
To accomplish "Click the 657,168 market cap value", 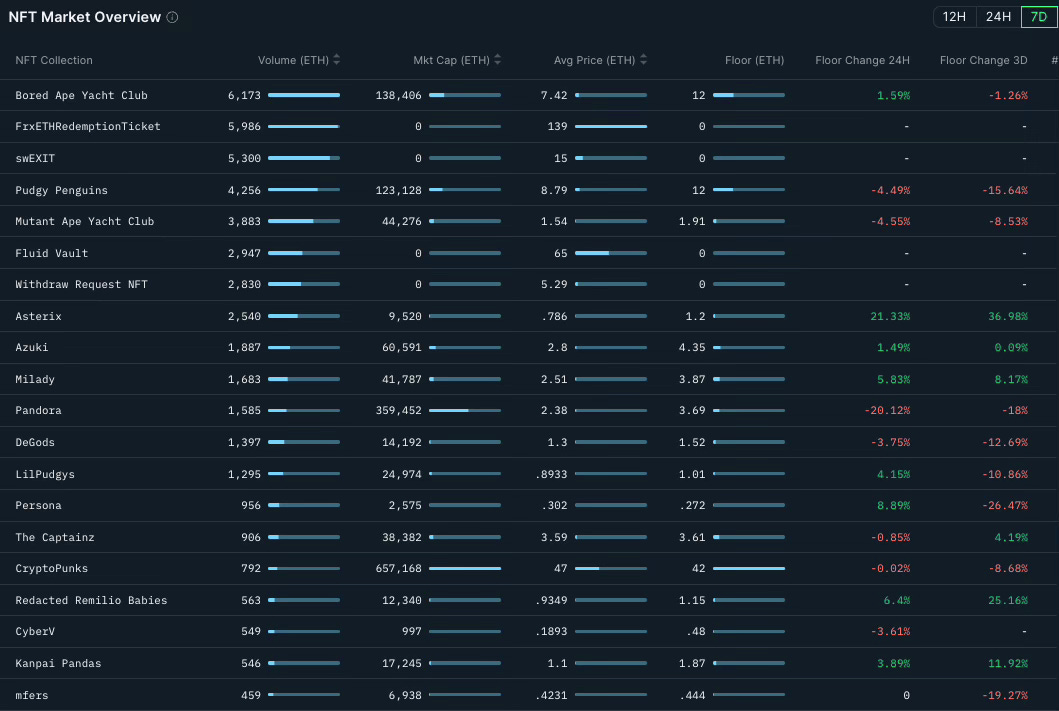I will click(x=398, y=569).
